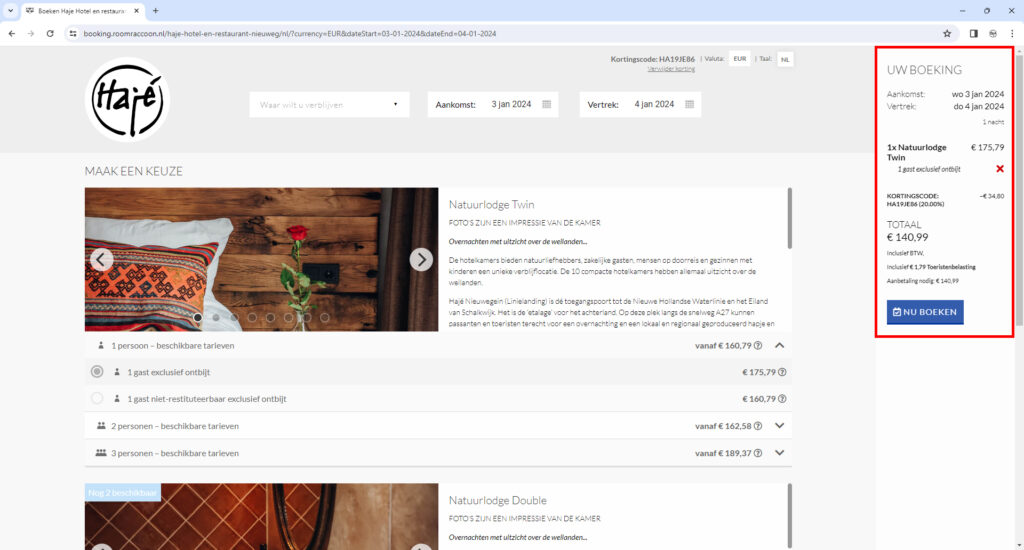The width and height of the screenshot is (1024, 550).
Task: Switch to the Boeken Hajé Hotel browser tab
Action: pos(85,10)
